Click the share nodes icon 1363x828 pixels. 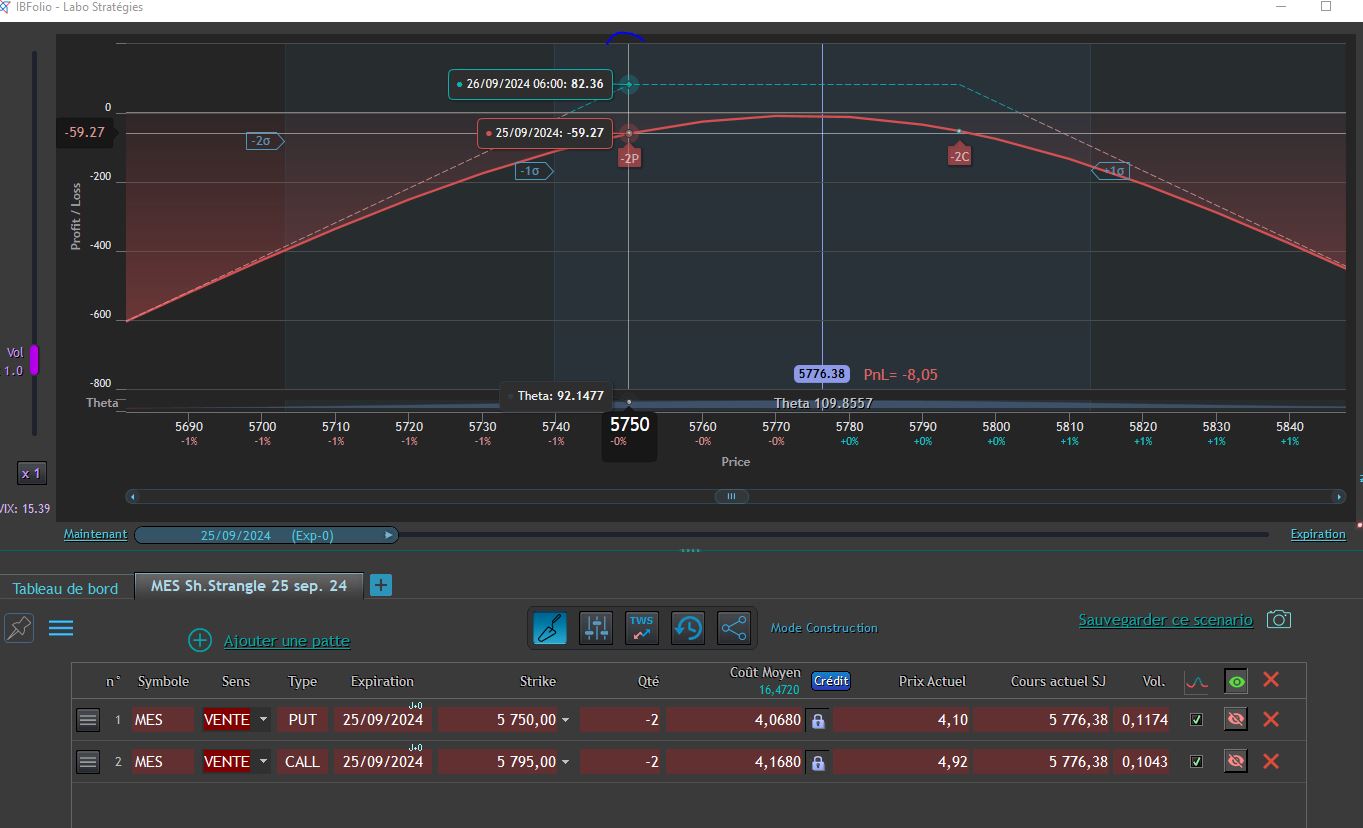coord(733,628)
